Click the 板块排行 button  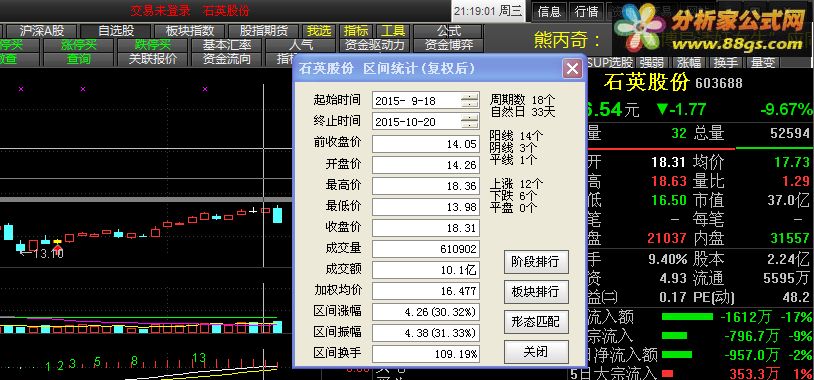[x=536, y=292]
